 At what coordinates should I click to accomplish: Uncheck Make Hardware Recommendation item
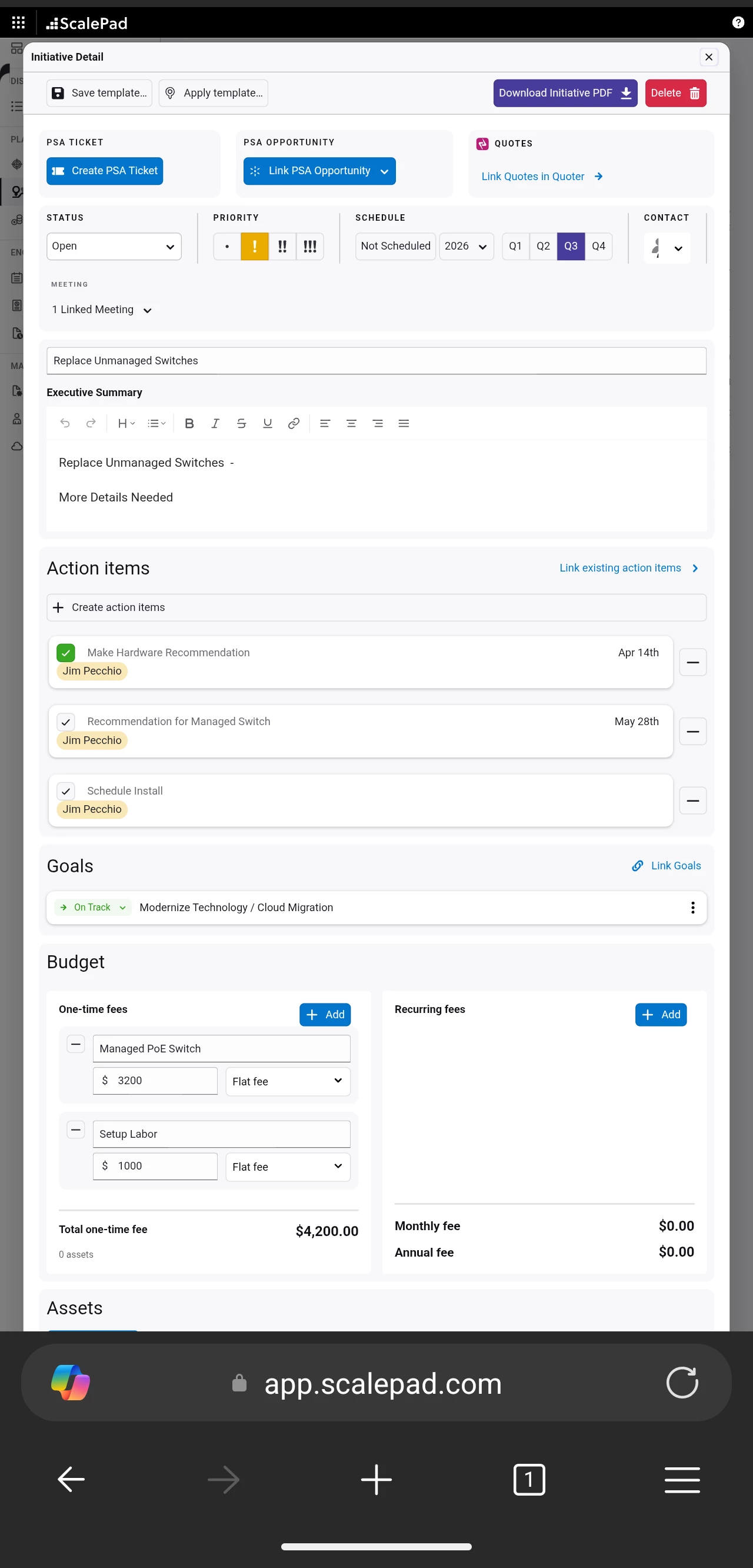tap(66, 653)
